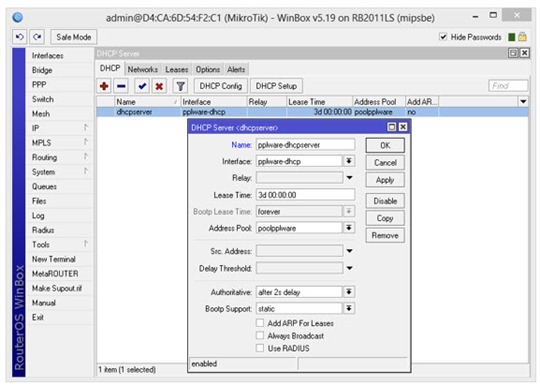Open the Authoritative dropdown
540x386 pixels.
pyautogui.click(x=349, y=292)
